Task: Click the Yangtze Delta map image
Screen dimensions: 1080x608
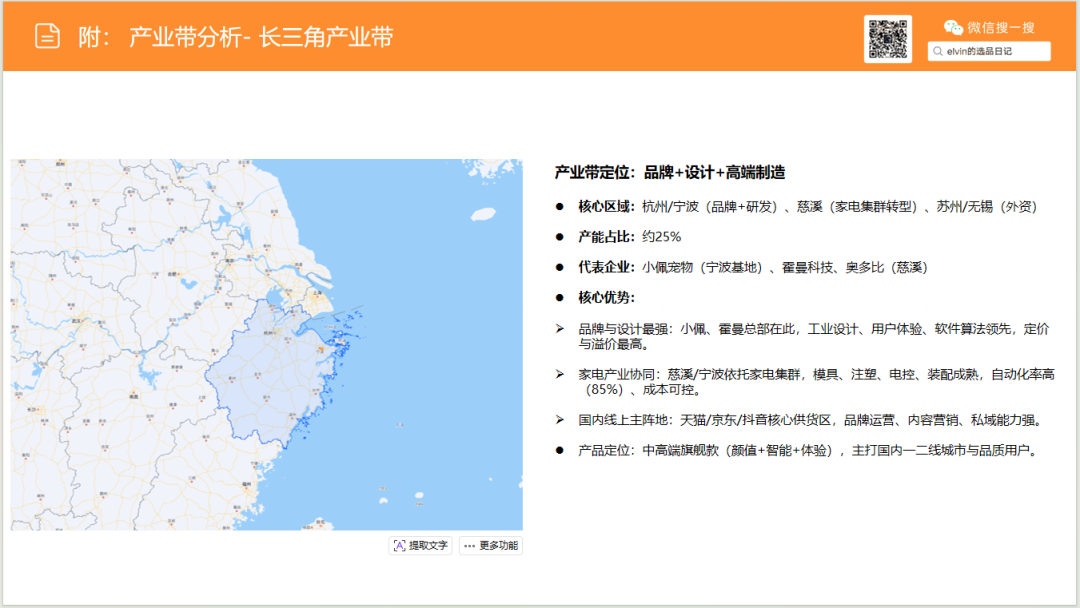Action: (x=267, y=345)
